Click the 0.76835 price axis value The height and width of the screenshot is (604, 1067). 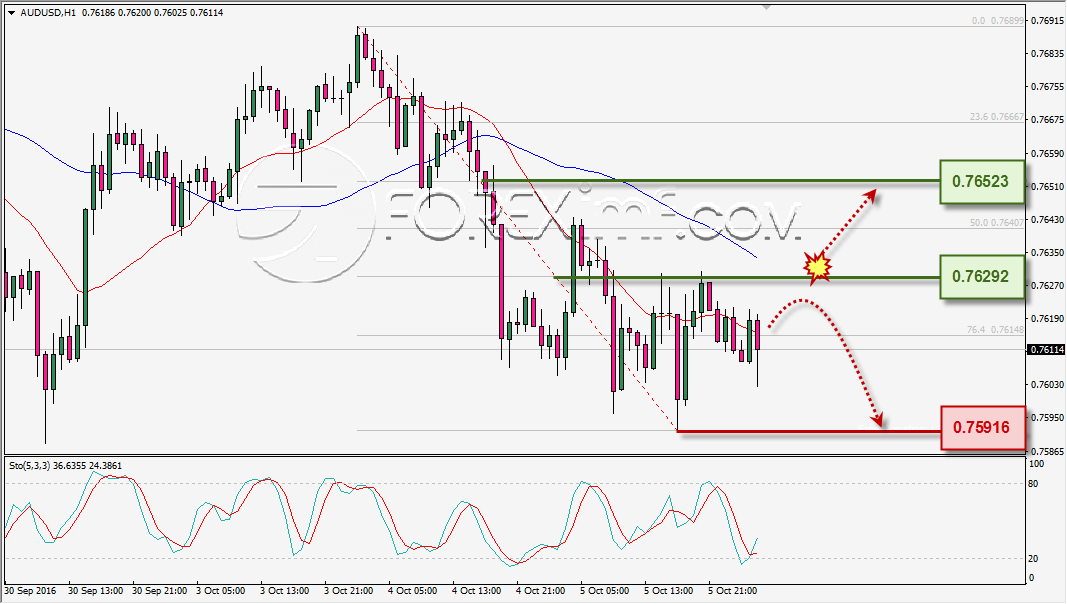click(x=1047, y=53)
